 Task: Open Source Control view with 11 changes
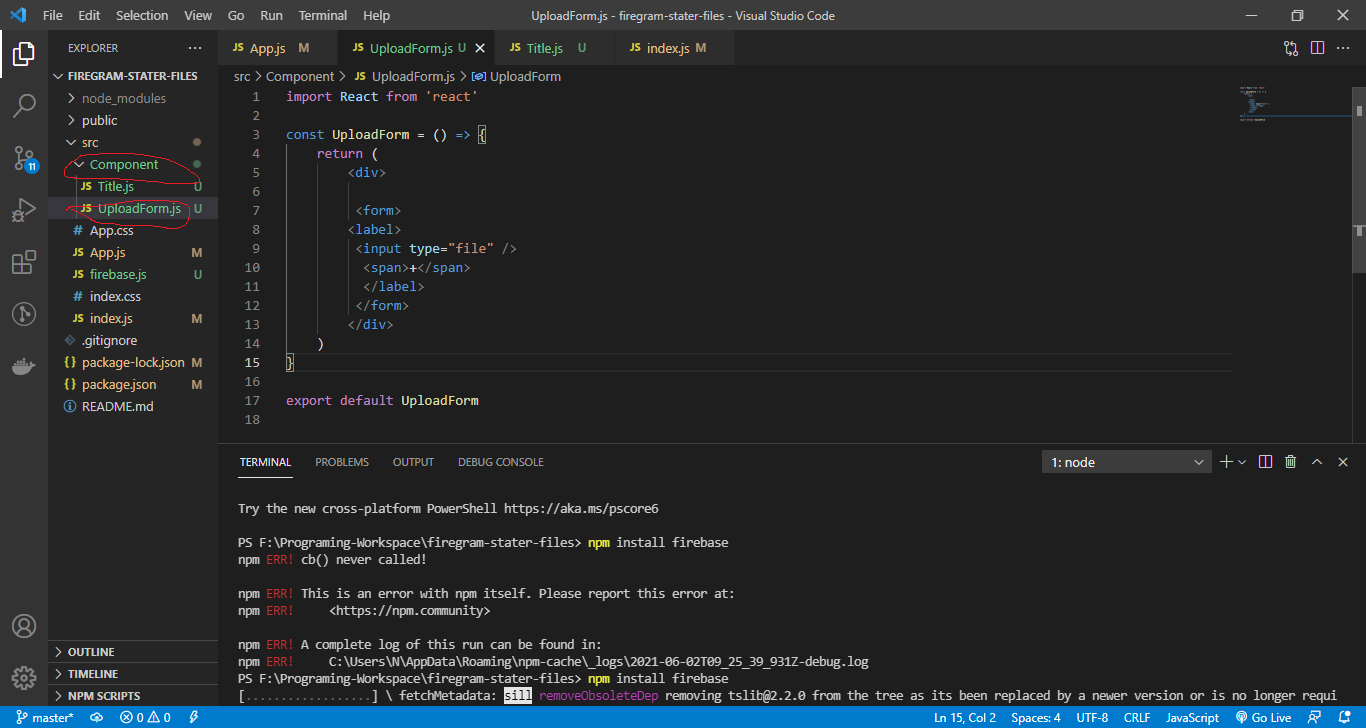pos(24,158)
